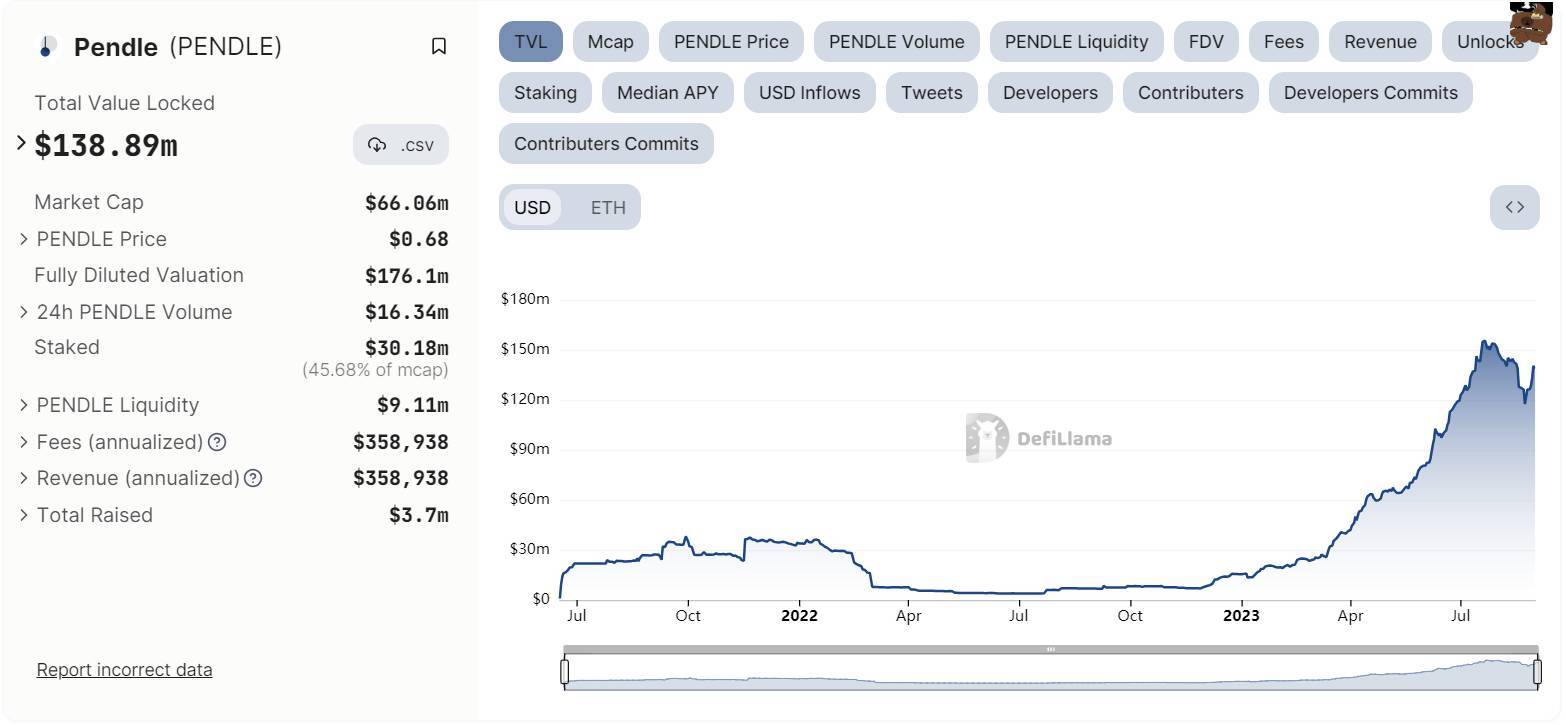Image resolution: width=1566 pixels, height=725 pixels.
Task: Toggle the Unlocks chart metric
Action: pos(1490,42)
